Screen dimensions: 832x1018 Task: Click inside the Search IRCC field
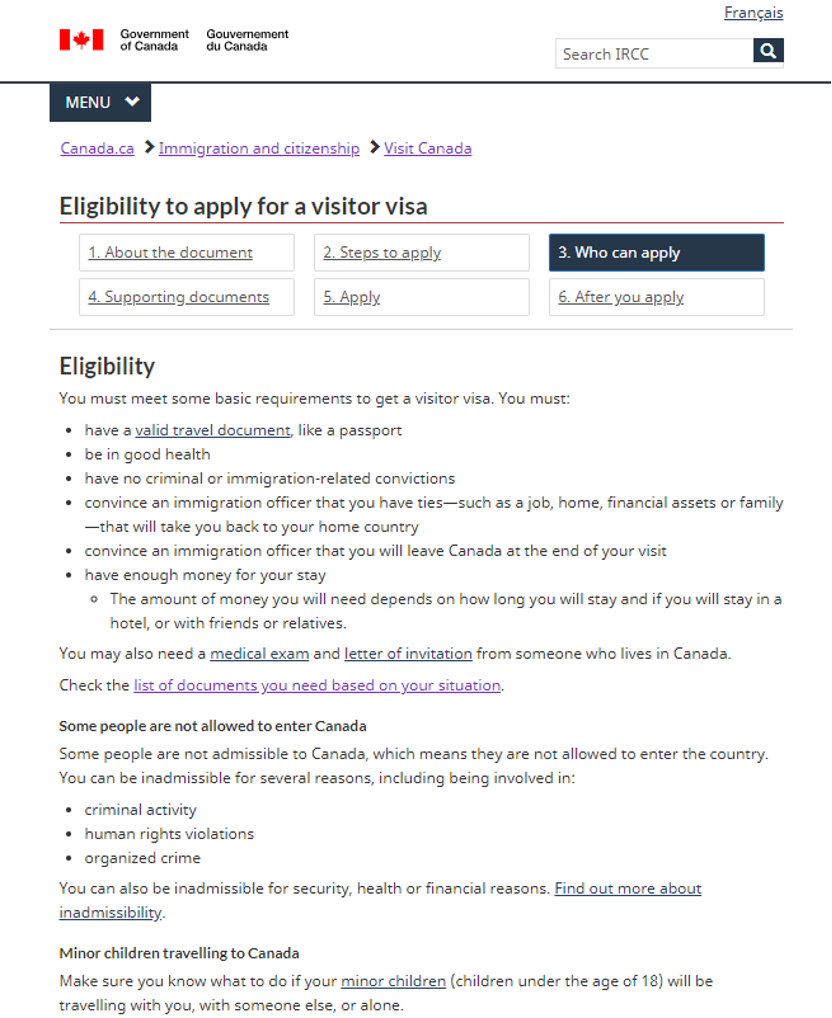pos(654,54)
